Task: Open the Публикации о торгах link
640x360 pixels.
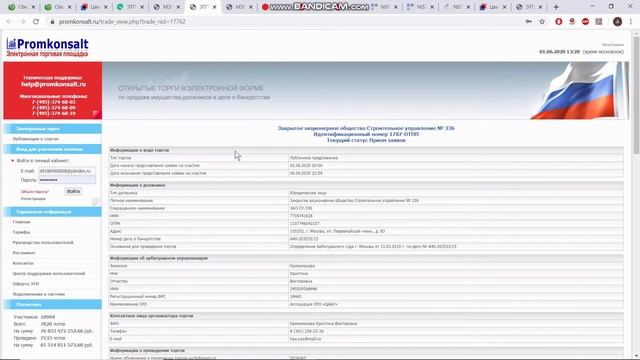Action: [x=36, y=139]
